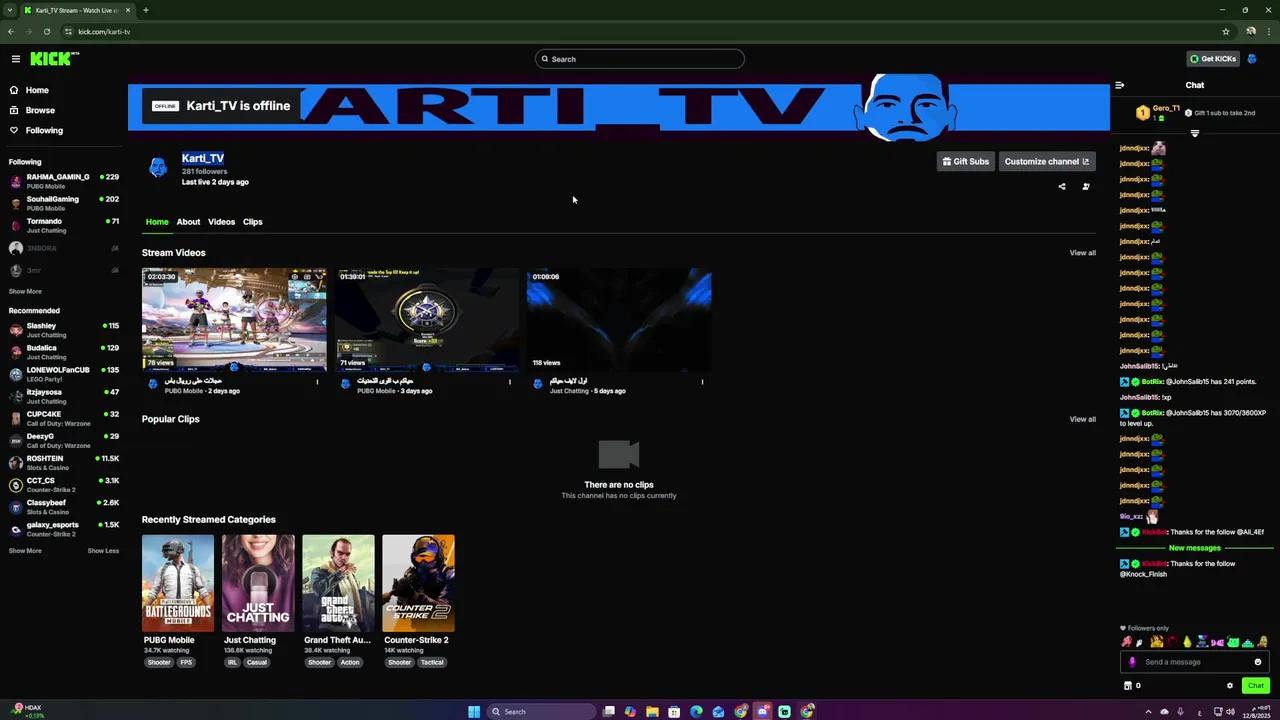The image size is (1280, 720).
Task: Expand the leaderboard under Gero_T1
Action: tap(1195, 133)
